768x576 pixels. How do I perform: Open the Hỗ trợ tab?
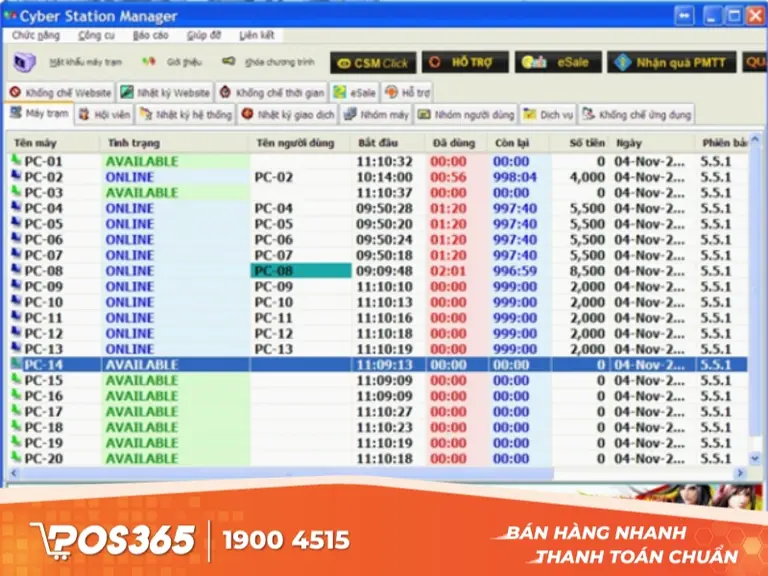tap(407, 92)
